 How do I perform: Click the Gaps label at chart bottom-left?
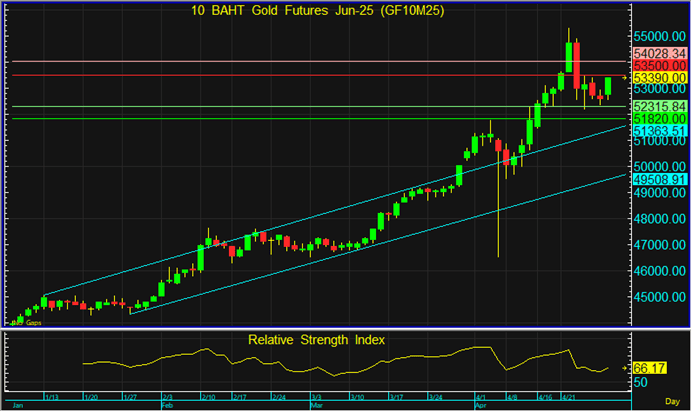[x=32, y=323]
